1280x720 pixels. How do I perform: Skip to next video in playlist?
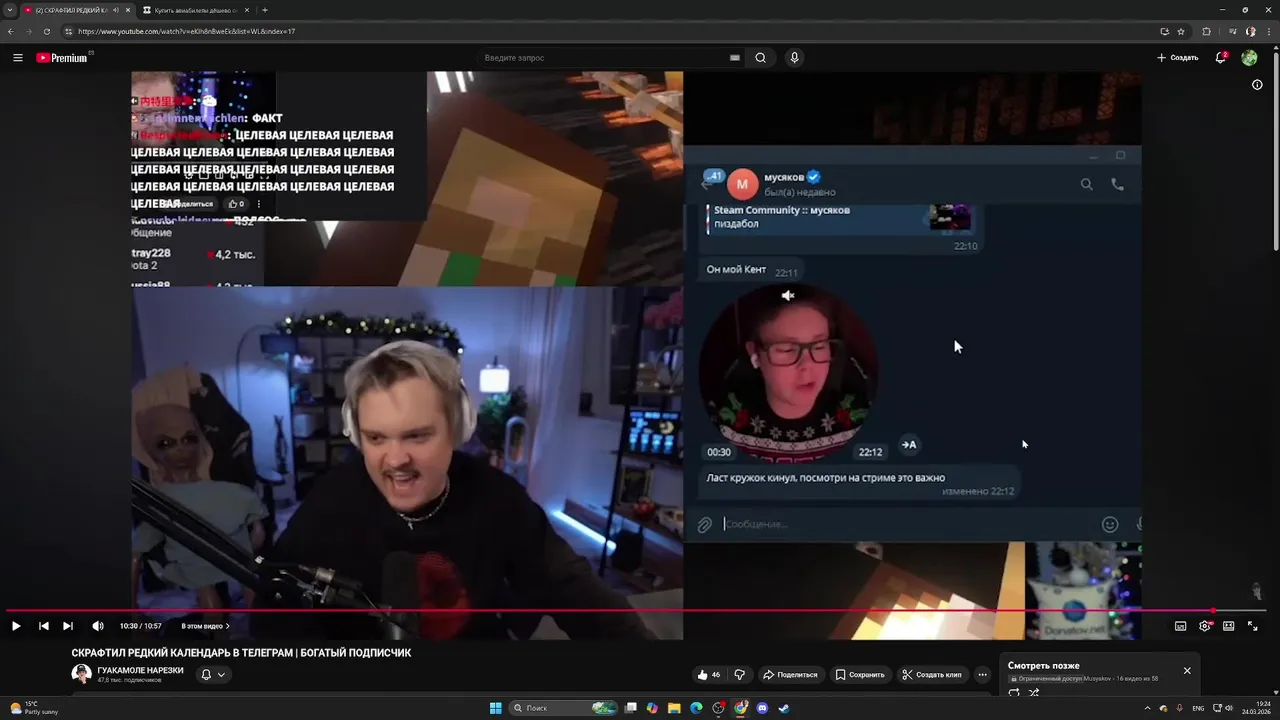pos(68,626)
